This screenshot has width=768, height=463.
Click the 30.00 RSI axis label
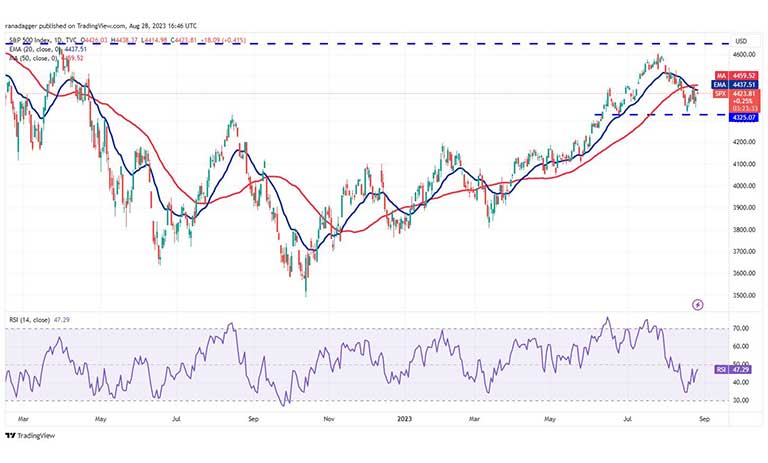click(742, 401)
